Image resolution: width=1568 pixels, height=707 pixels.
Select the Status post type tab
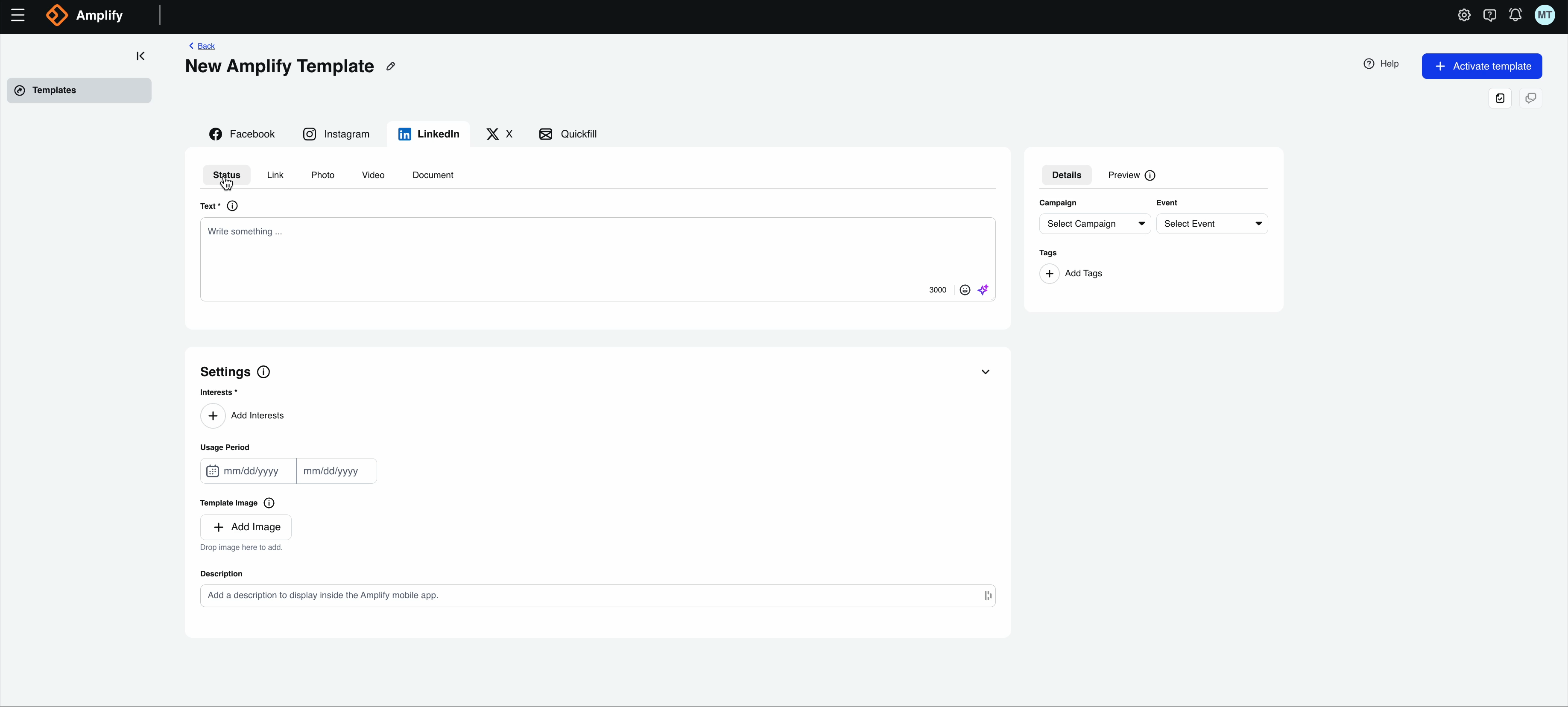[x=226, y=175]
